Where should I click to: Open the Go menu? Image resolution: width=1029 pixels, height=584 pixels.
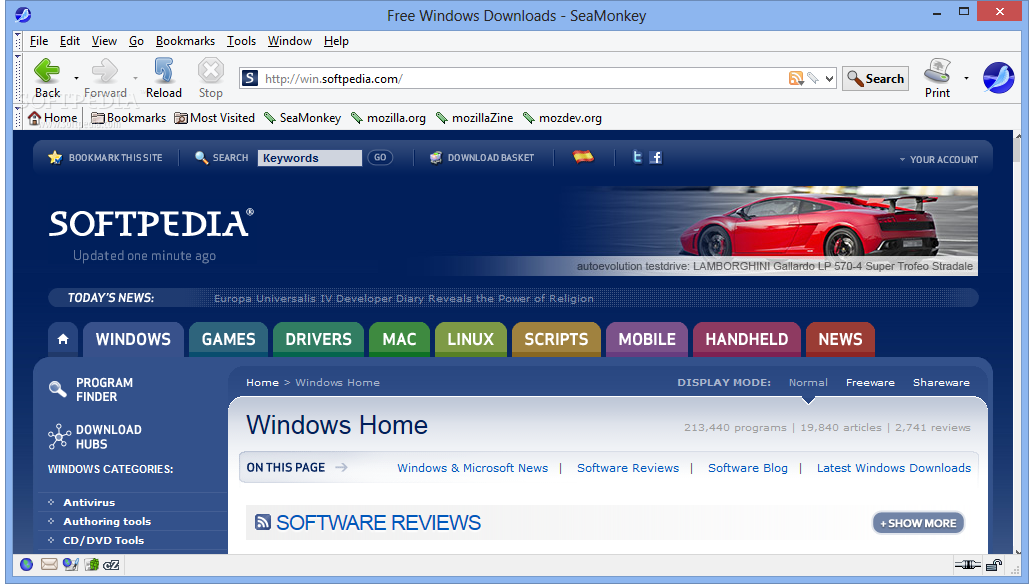[136, 41]
